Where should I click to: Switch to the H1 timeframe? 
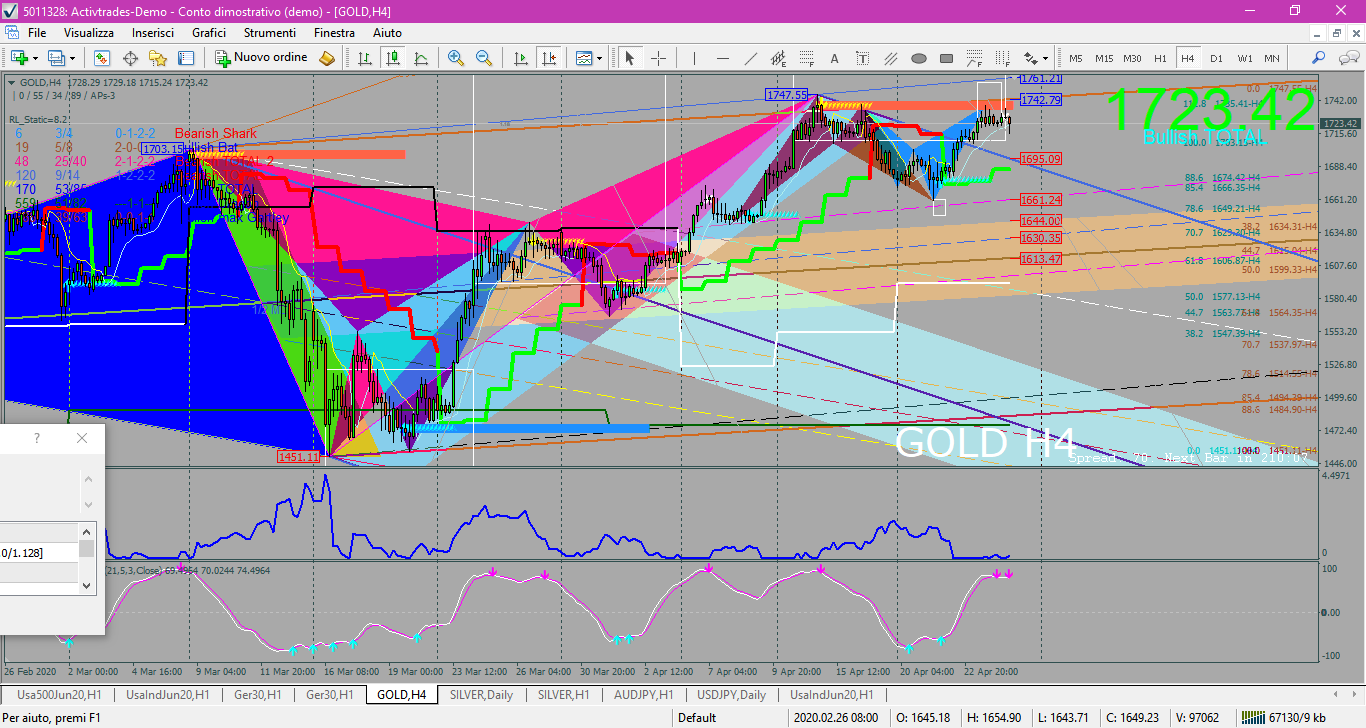(1160, 58)
